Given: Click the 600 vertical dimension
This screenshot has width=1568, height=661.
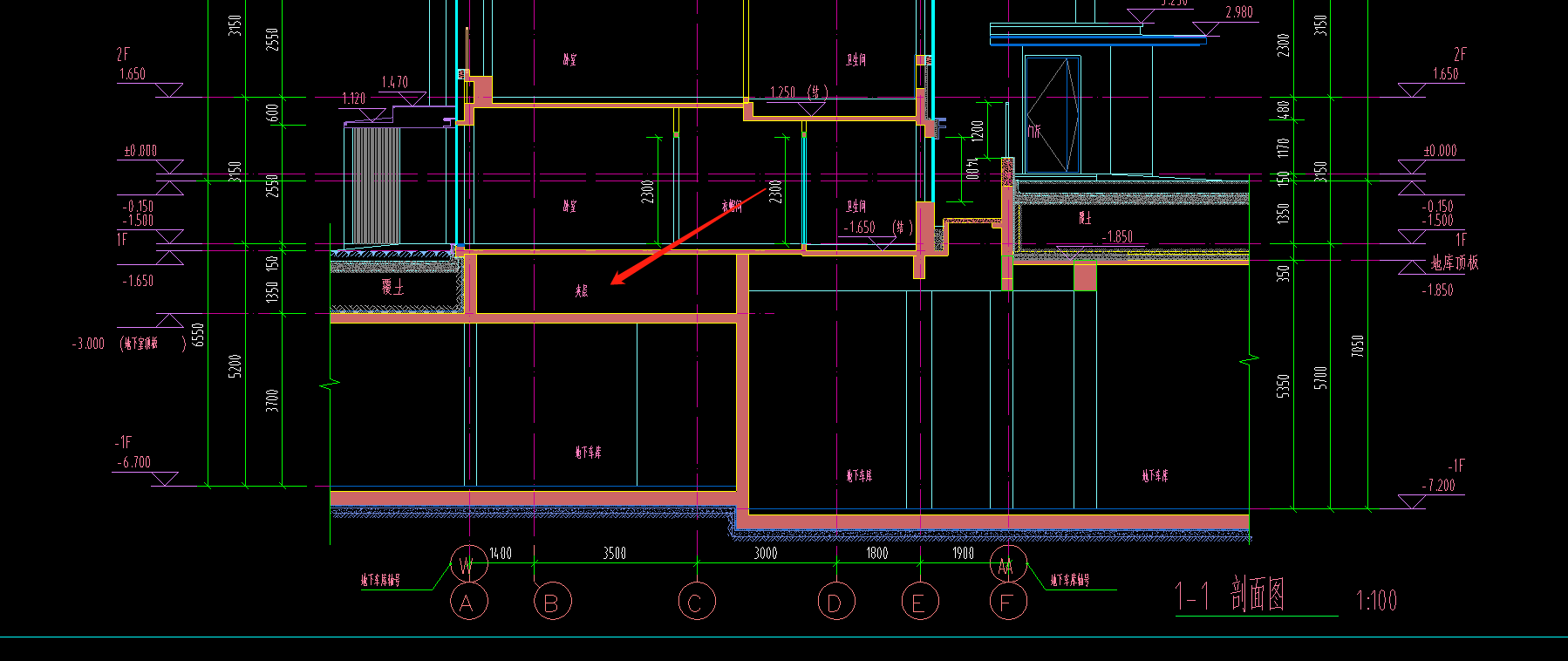Looking at the screenshot, I should [x=271, y=112].
